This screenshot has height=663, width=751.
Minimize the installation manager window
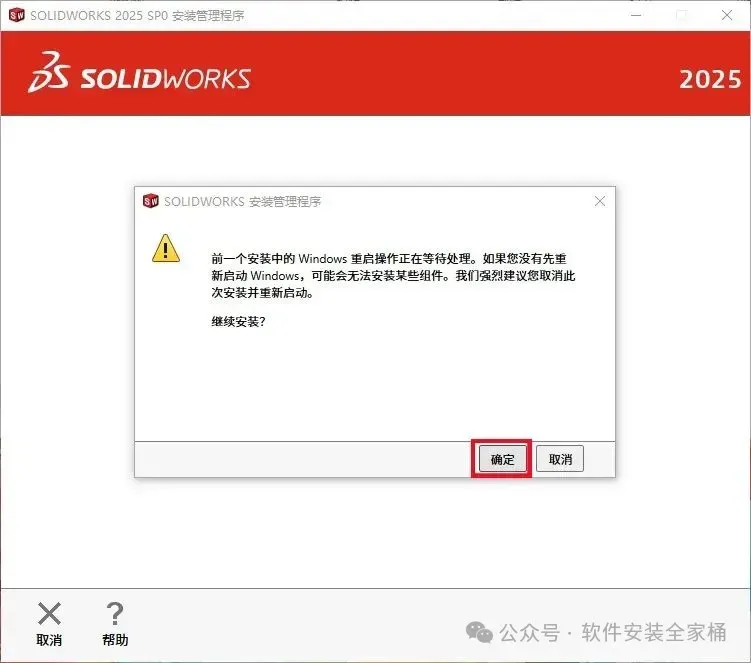click(x=636, y=15)
